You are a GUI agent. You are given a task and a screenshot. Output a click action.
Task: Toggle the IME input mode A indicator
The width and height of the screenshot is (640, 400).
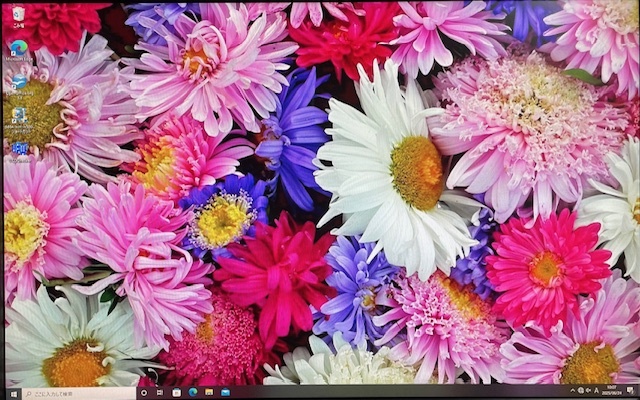pos(597,391)
